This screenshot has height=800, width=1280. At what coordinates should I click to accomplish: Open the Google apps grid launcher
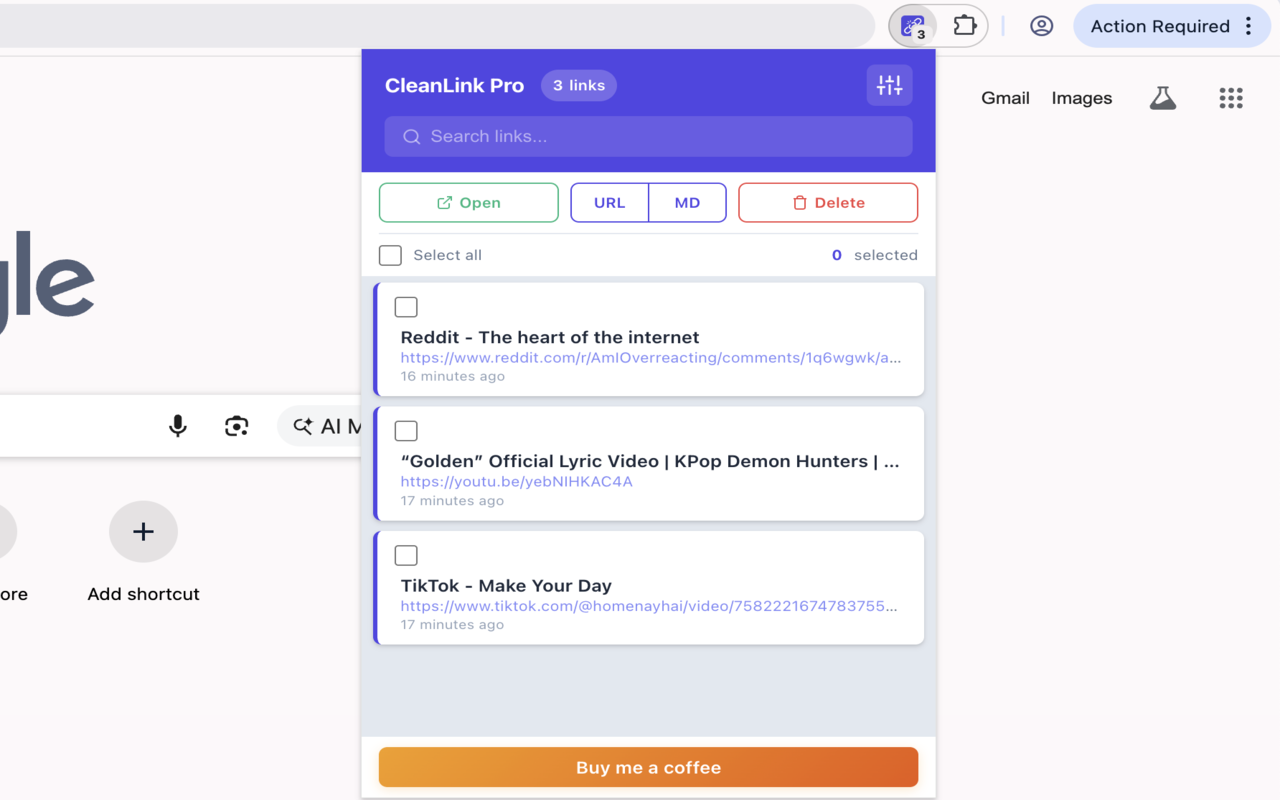click(x=1230, y=98)
